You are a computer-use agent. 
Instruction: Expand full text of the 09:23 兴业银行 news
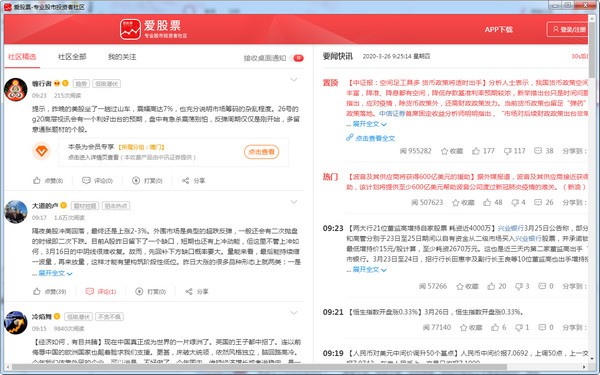369,269
